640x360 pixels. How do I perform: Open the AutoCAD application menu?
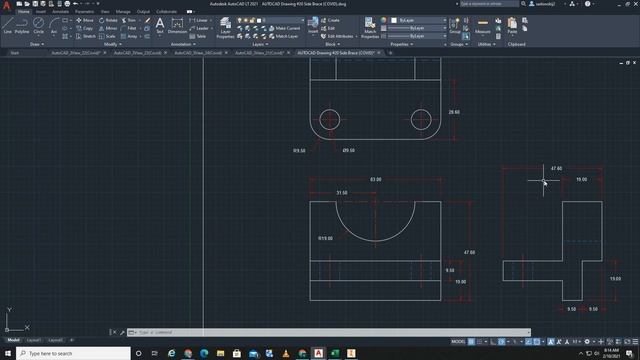pyautogui.click(x=6, y=5)
